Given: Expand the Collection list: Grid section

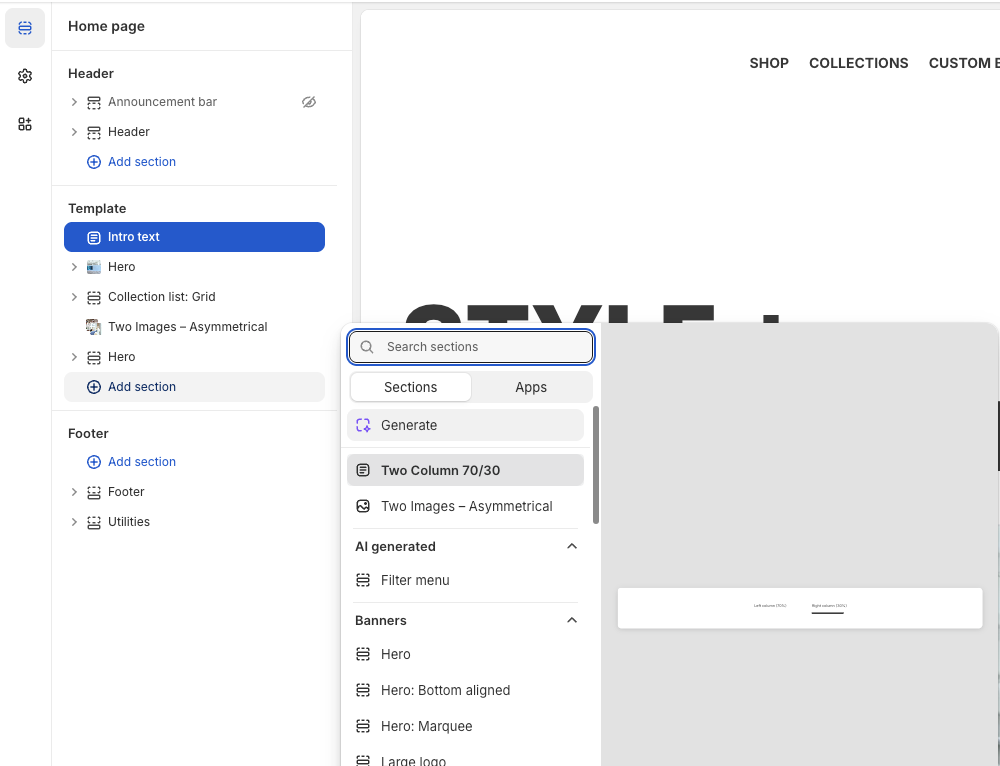Looking at the screenshot, I should [x=74, y=297].
